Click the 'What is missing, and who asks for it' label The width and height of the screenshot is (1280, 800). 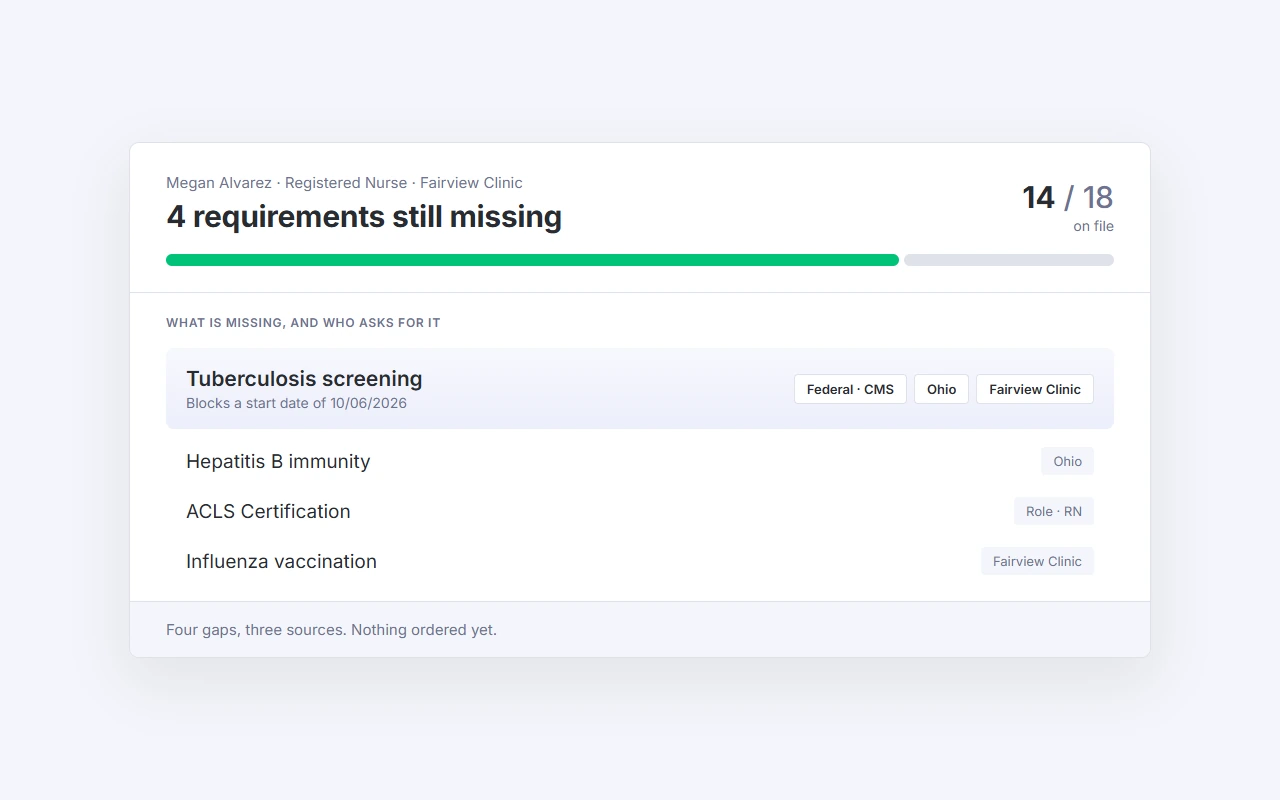303,323
